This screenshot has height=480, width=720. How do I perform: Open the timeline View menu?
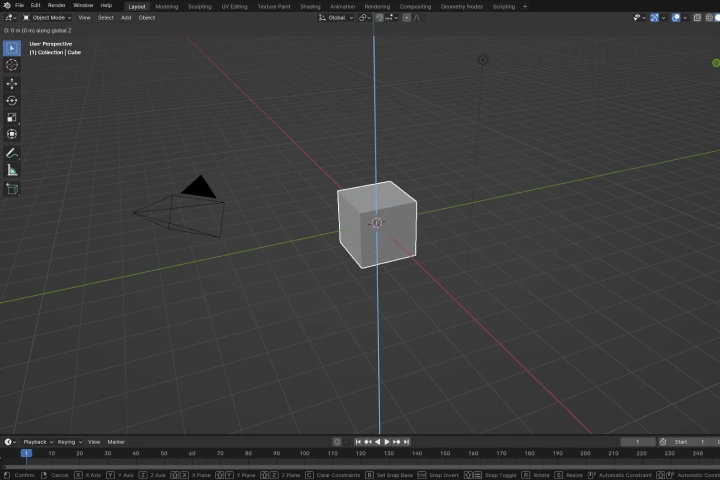tap(94, 442)
